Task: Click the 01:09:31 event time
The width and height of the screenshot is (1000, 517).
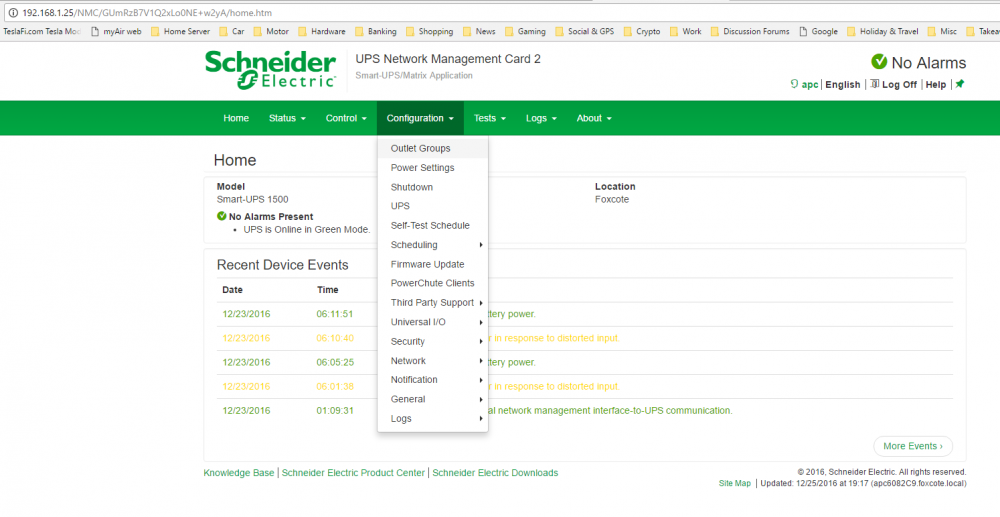Action: (x=335, y=411)
